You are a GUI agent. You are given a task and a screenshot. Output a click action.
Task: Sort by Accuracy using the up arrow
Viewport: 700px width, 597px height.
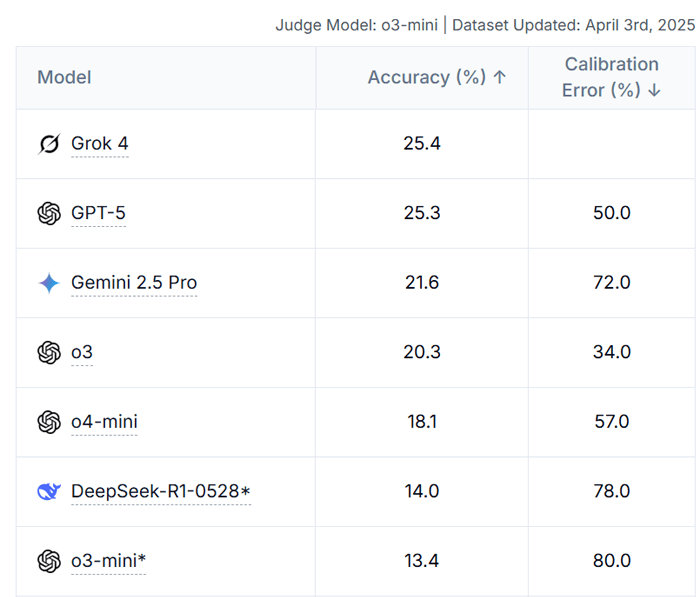click(x=500, y=77)
